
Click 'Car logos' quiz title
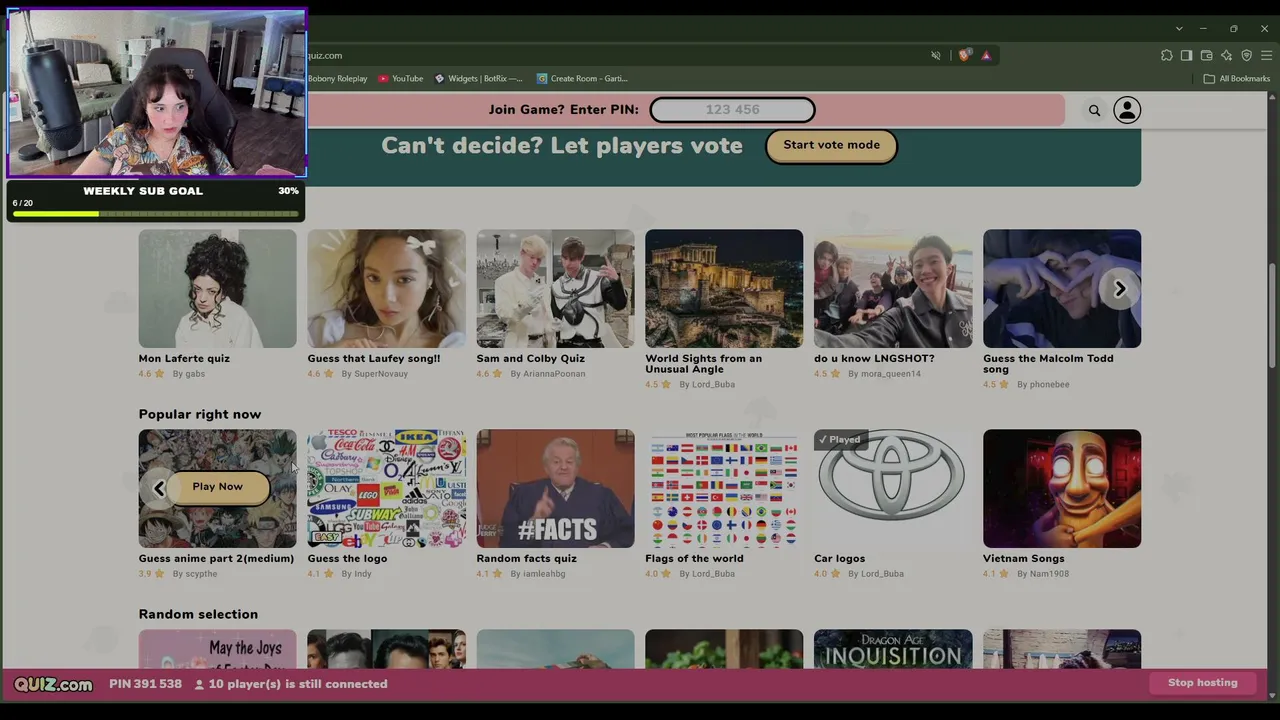(x=840, y=559)
